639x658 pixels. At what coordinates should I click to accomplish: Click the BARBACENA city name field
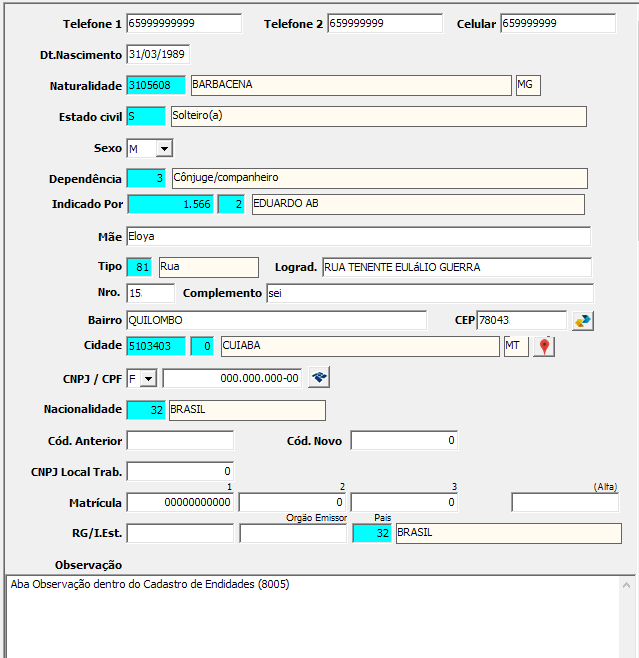351,85
